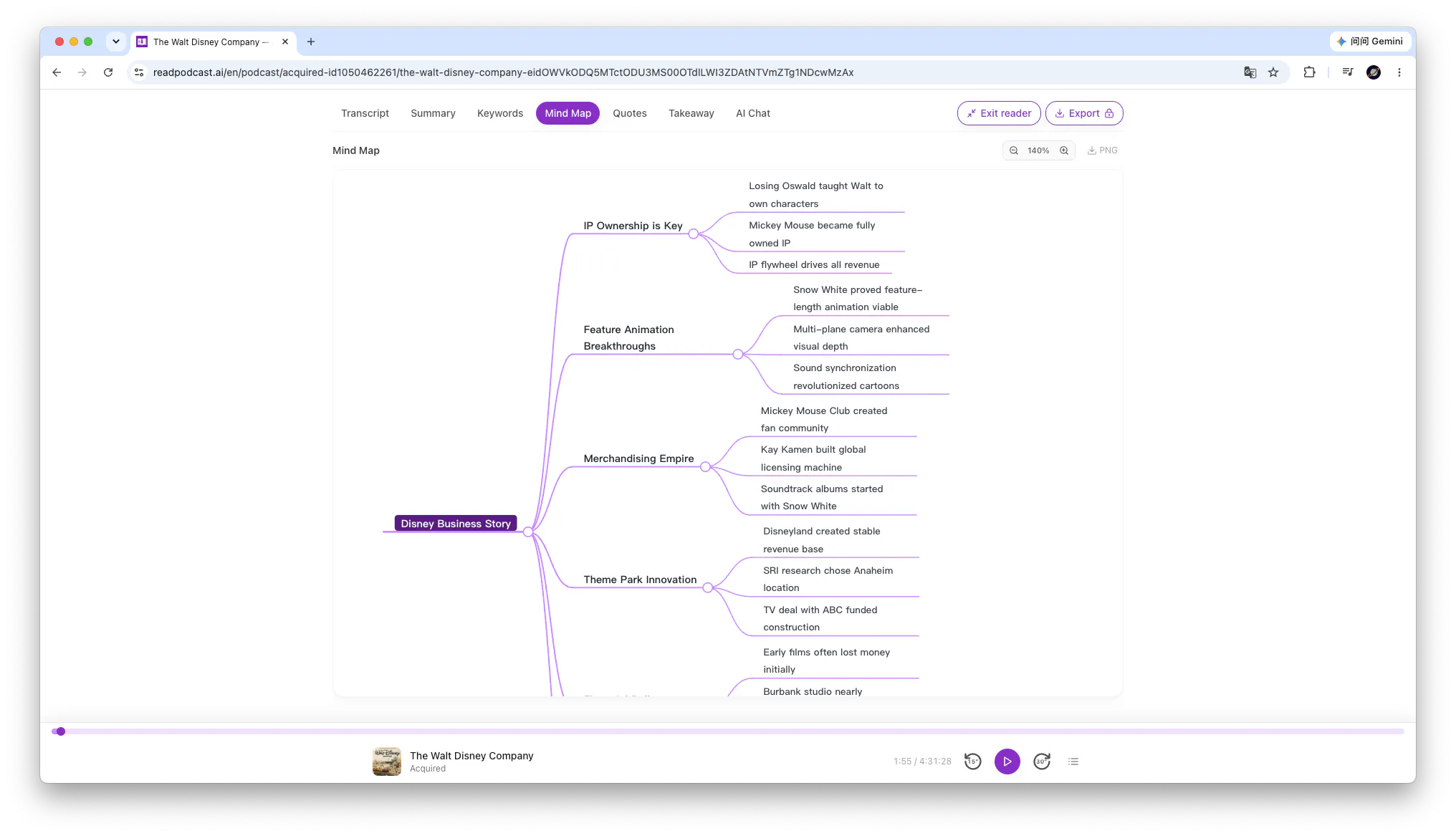Rewind 15 seconds
This screenshot has width=1456, height=836.
[972, 761]
